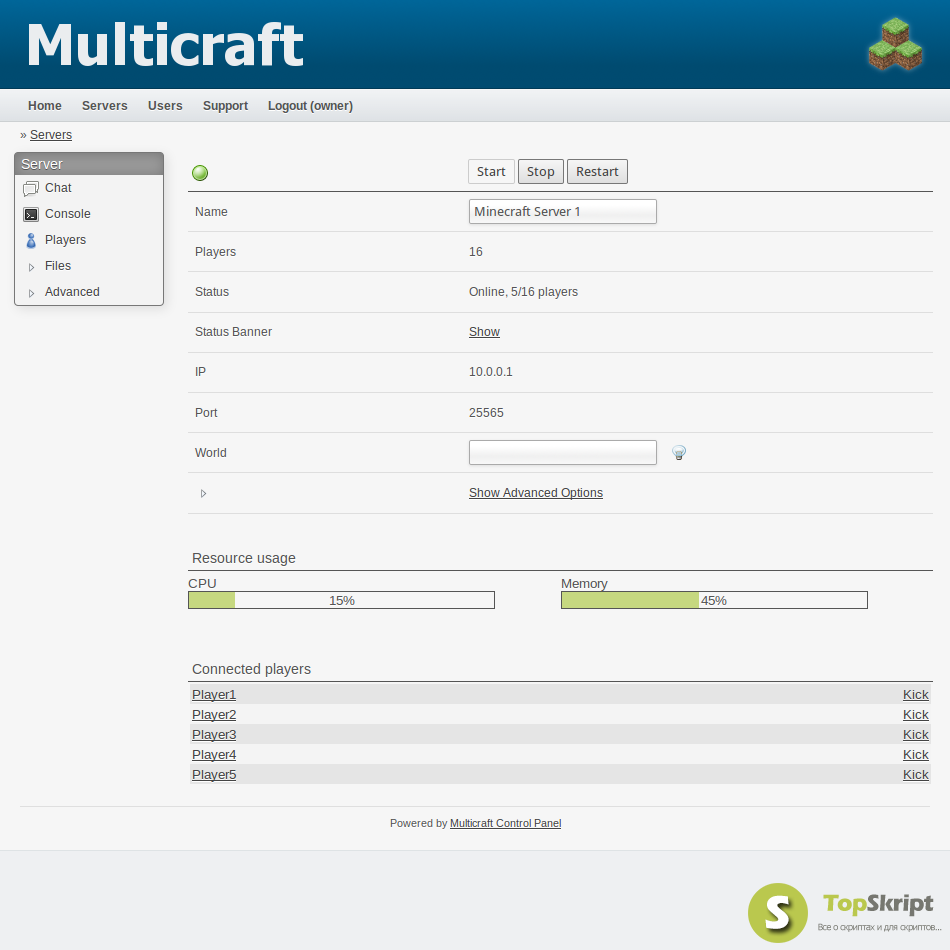This screenshot has width=950, height=950.
Task: Expand advanced options disclosure triangle
Action: click(204, 494)
